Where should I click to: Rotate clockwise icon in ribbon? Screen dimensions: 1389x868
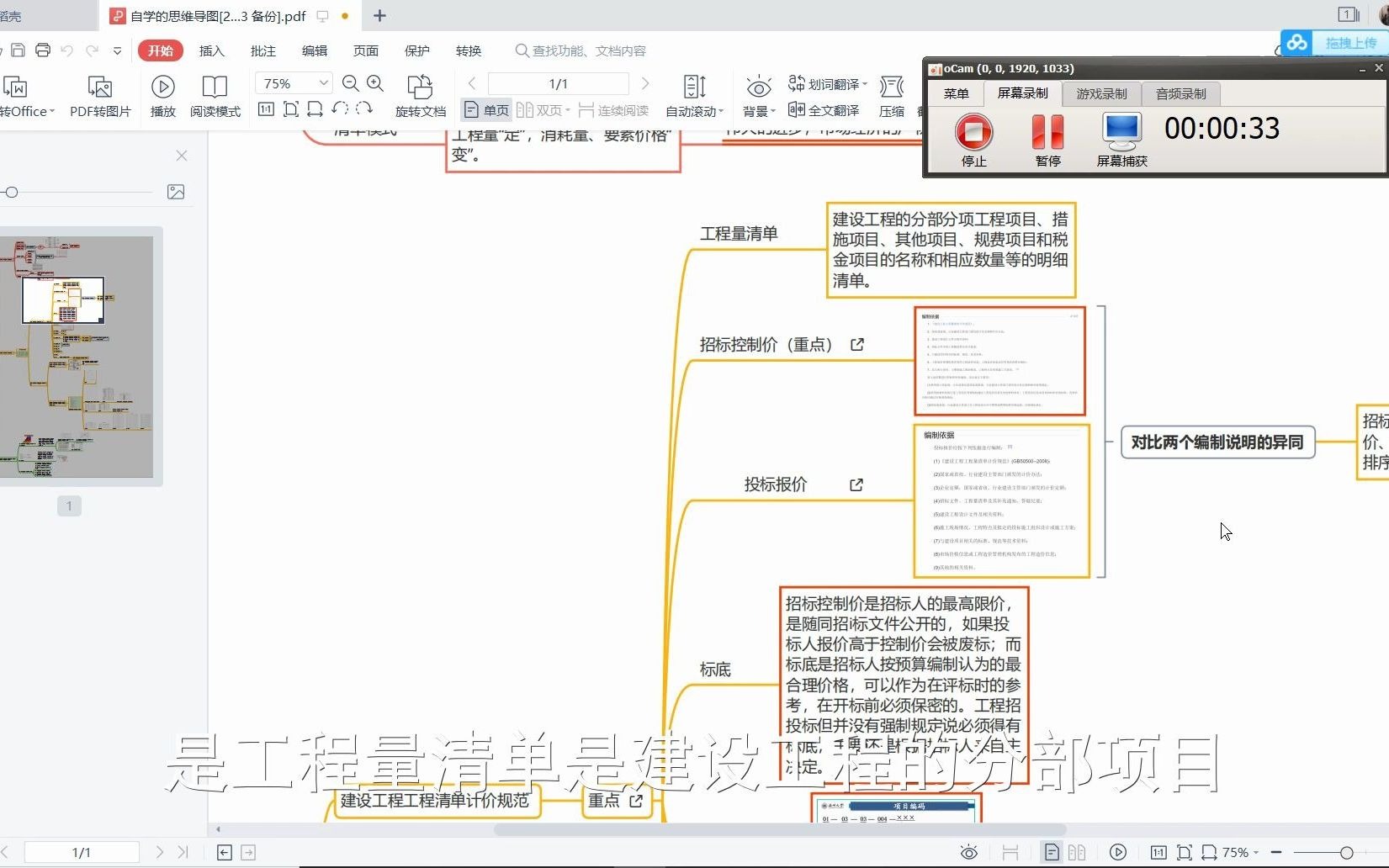363,109
